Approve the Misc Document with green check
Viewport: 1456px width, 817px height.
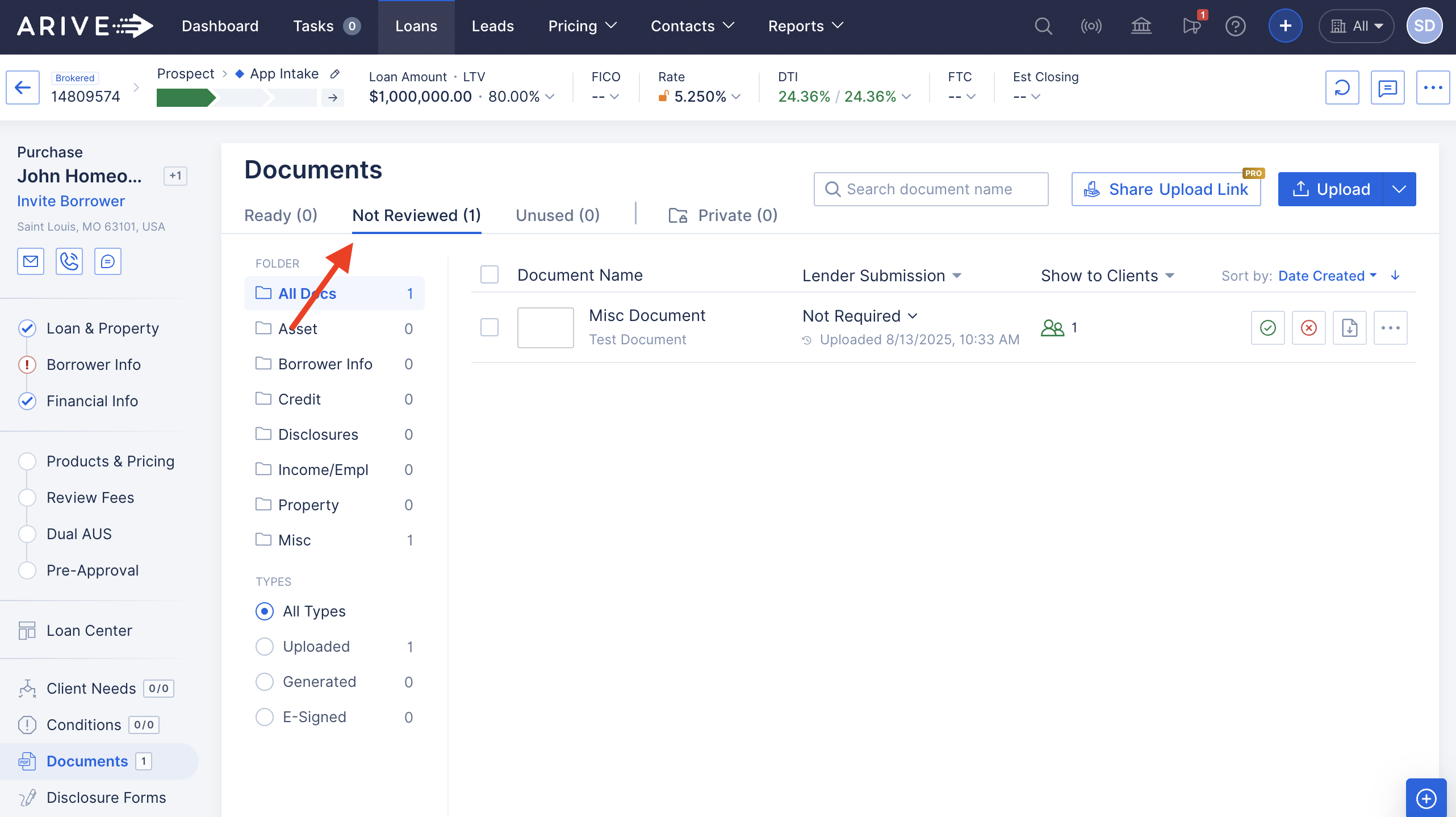coord(1267,328)
